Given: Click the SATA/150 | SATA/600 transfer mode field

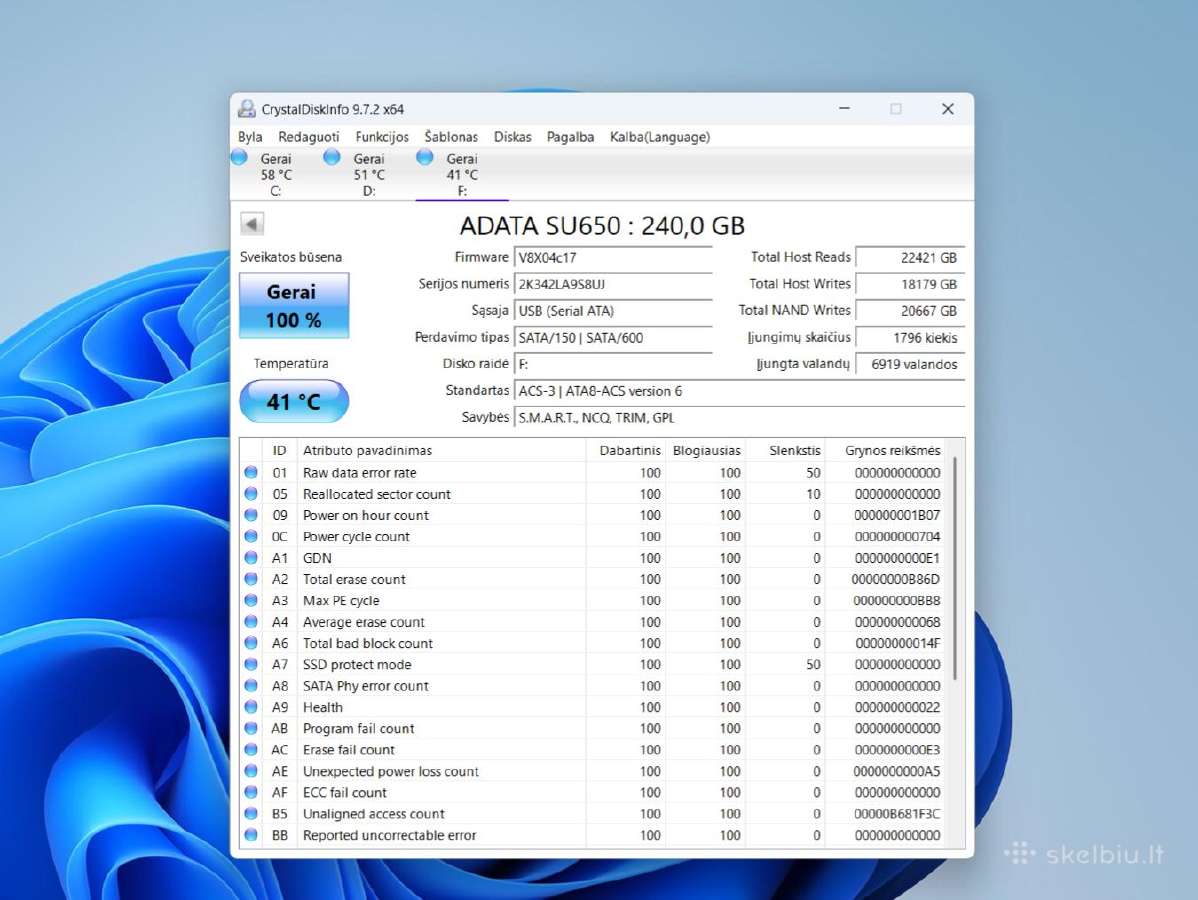Looking at the screenshot, I should click(x=614, y=338).
